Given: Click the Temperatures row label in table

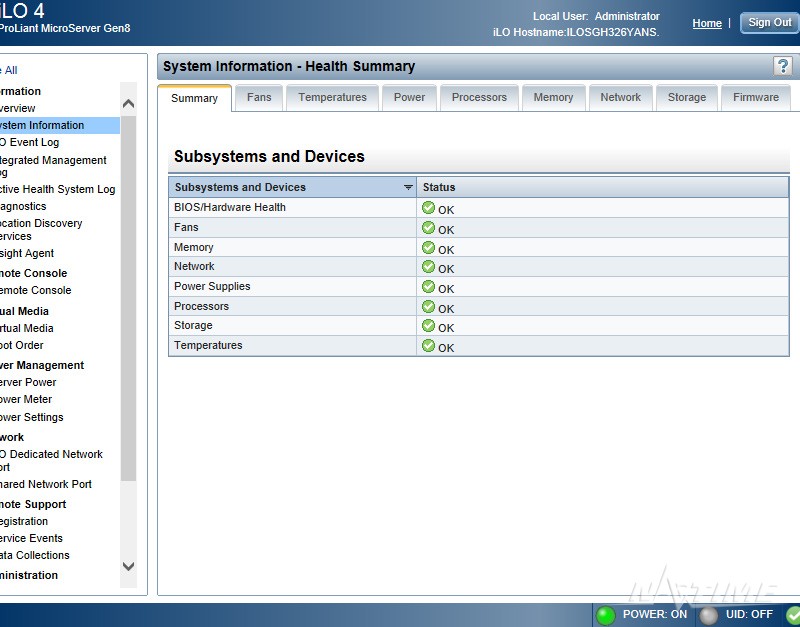Looking at the screenshot, I should pos(208,345).
